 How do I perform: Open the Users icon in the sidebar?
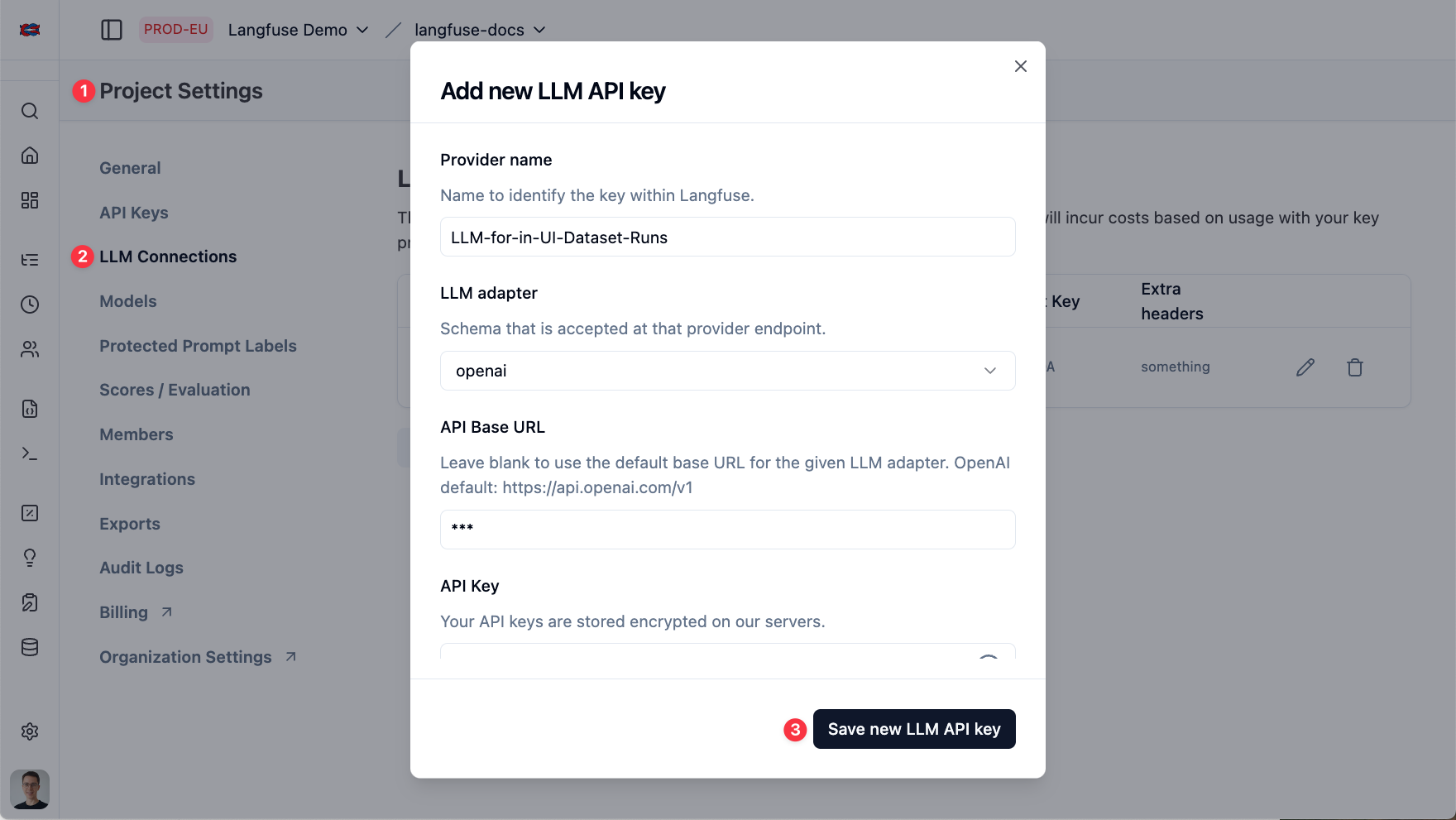(x=30, y=349)
